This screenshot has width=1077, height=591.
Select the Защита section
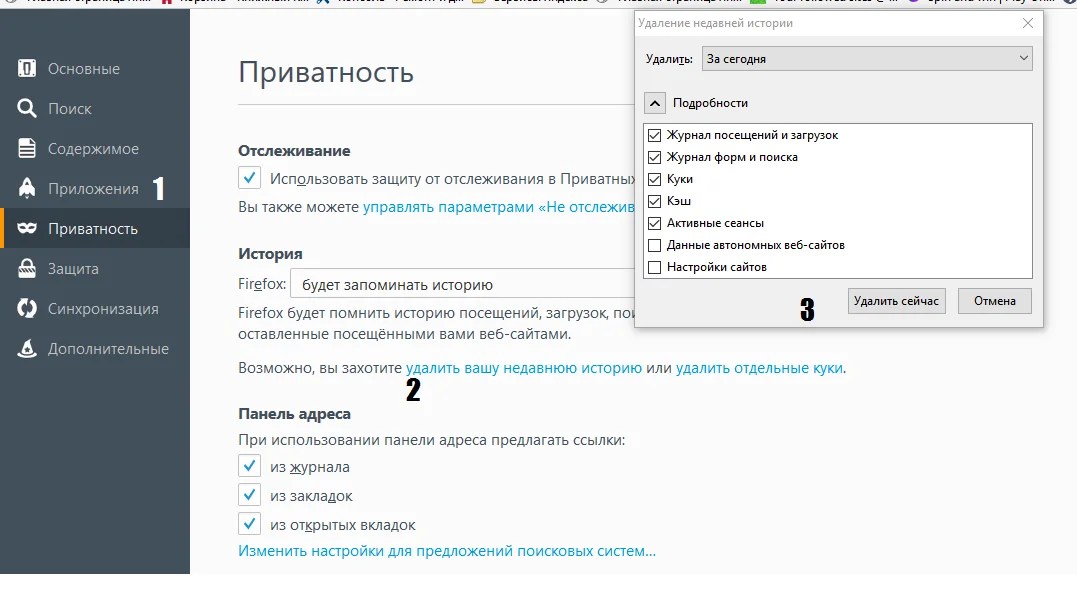coord(95,268)
